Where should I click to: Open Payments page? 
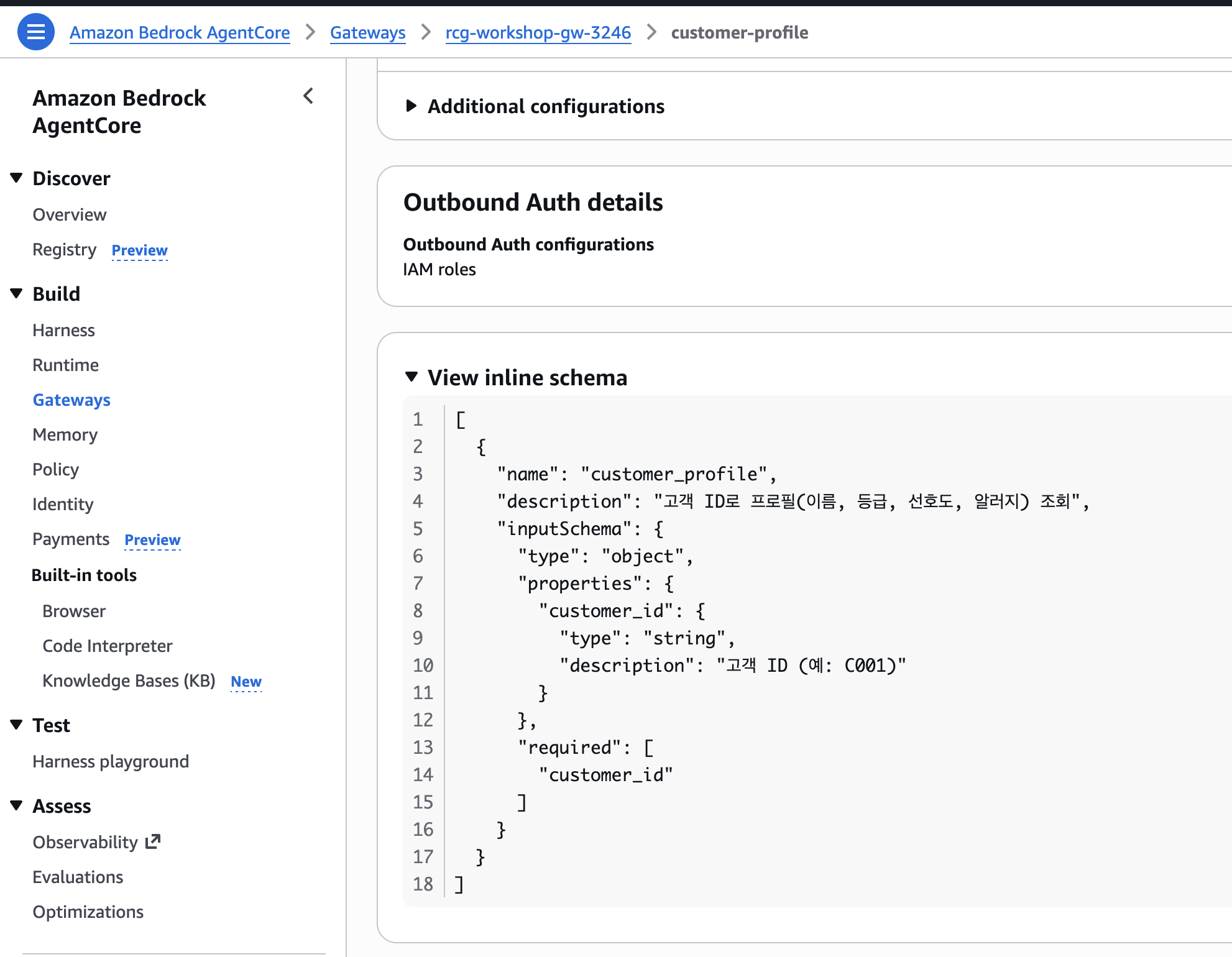(x=71, y=539)
